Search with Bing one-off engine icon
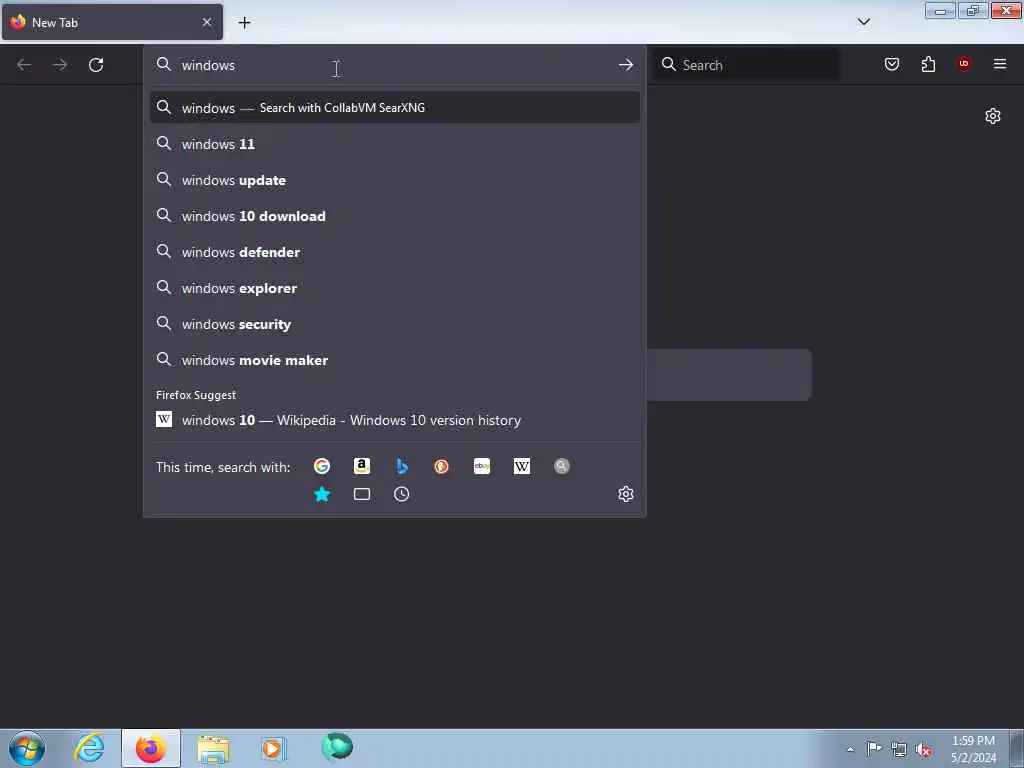Viewport: 1024px width, 768px height. pyautogui.click(x=402, y=466)
